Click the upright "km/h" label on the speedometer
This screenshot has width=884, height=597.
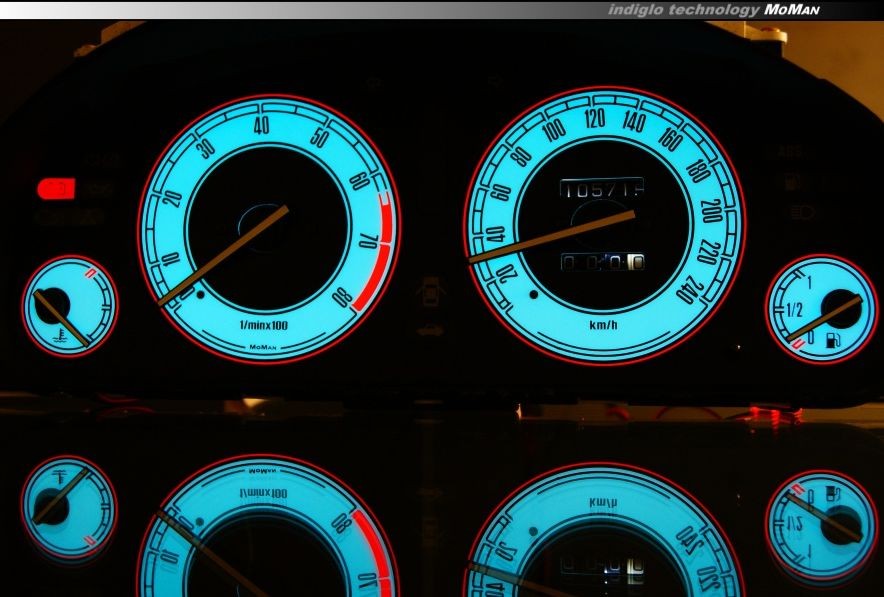tap(603, 325)
